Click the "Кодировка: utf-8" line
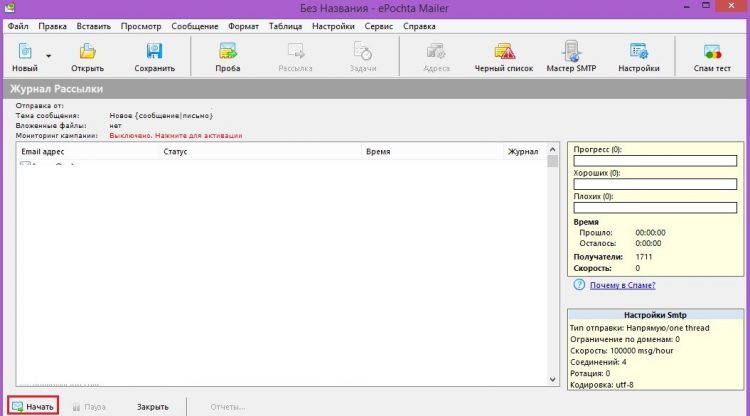750x416 pixels. point(602,384)
